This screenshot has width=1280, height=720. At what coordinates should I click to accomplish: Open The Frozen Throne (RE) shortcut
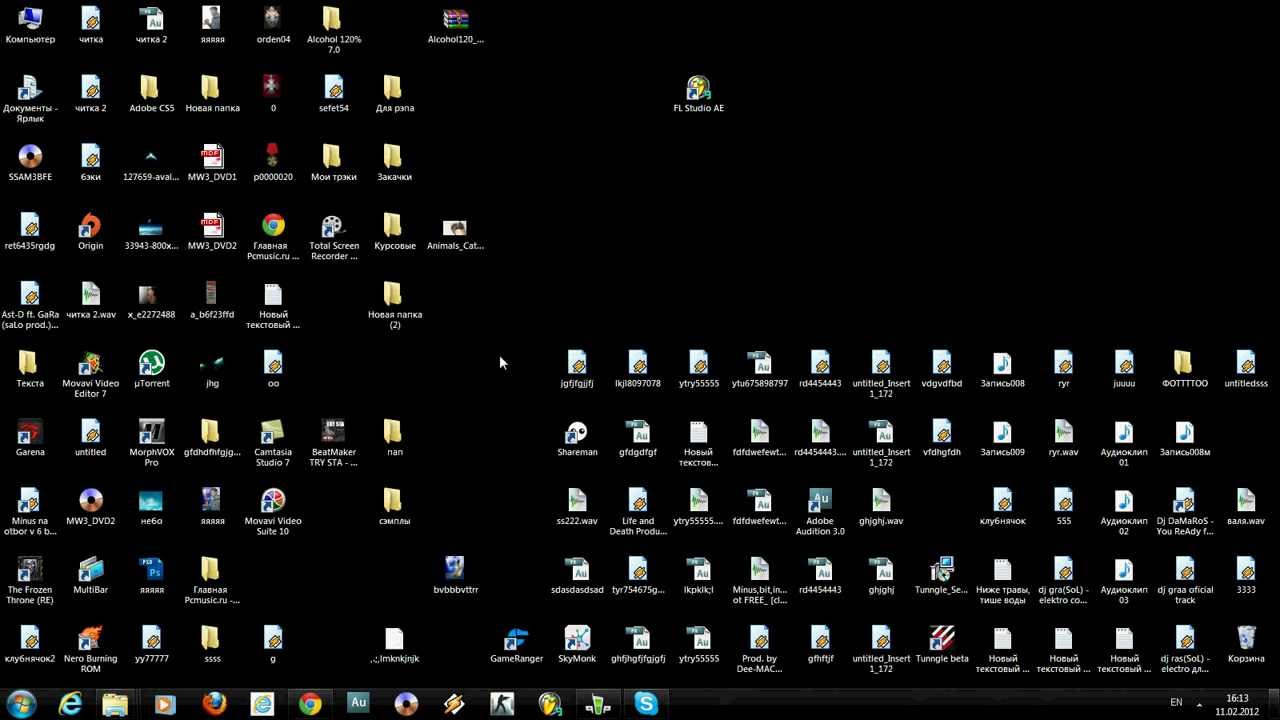point(30,582)
